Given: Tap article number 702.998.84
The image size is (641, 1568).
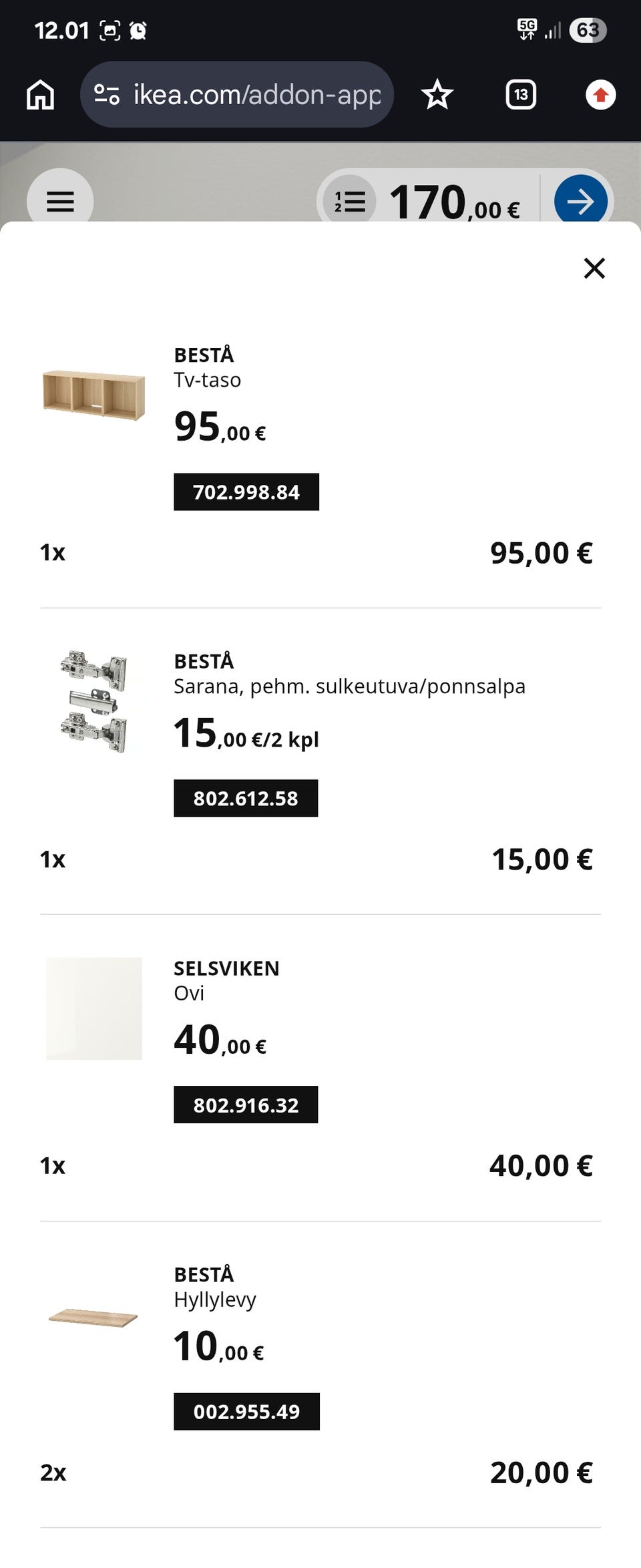Looking at the screenshot, I should point(246,492).
